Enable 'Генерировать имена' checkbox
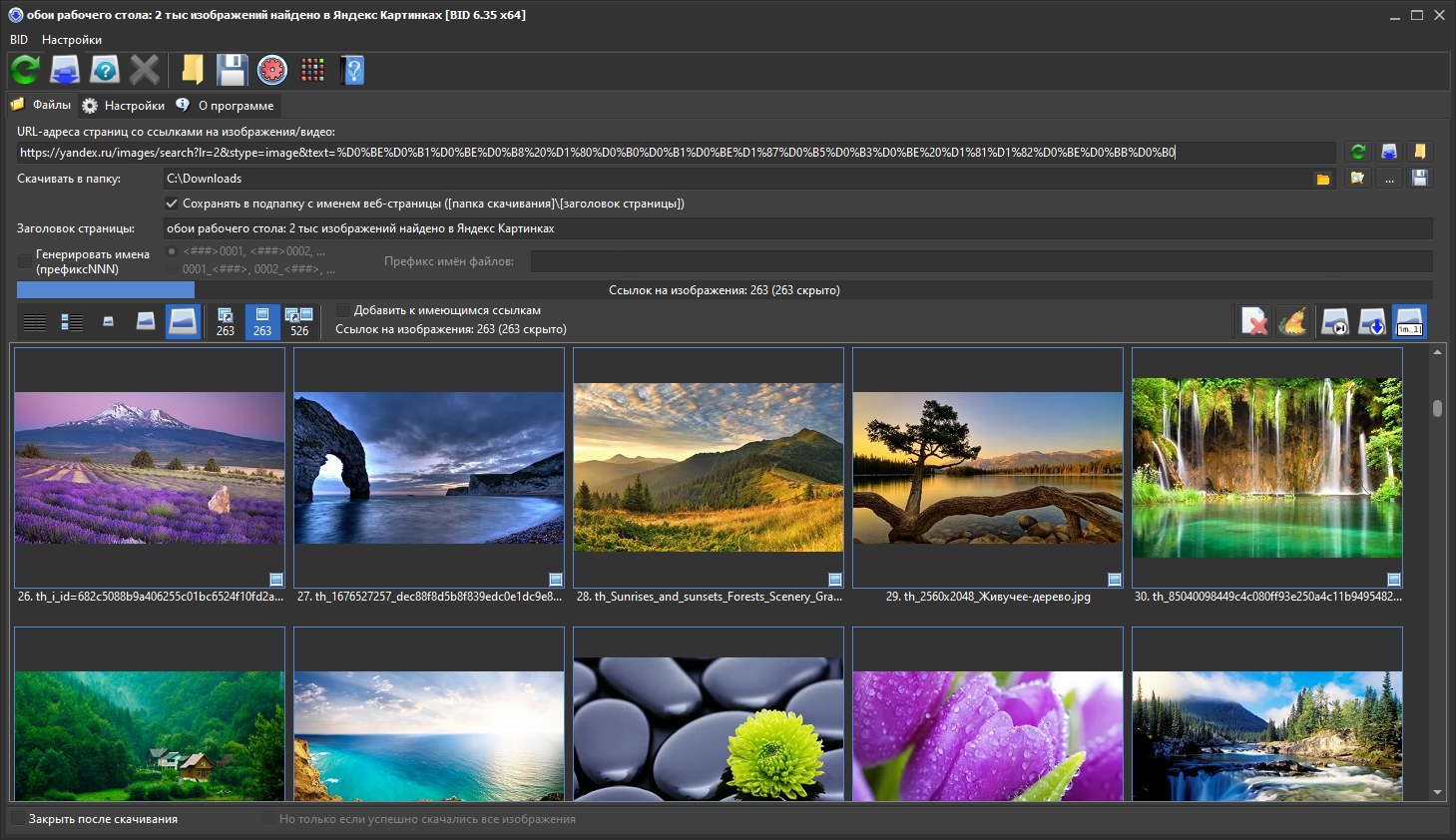Image resolution: width=1456 pixels, height=840 pixels. click(x=24, y=261)
